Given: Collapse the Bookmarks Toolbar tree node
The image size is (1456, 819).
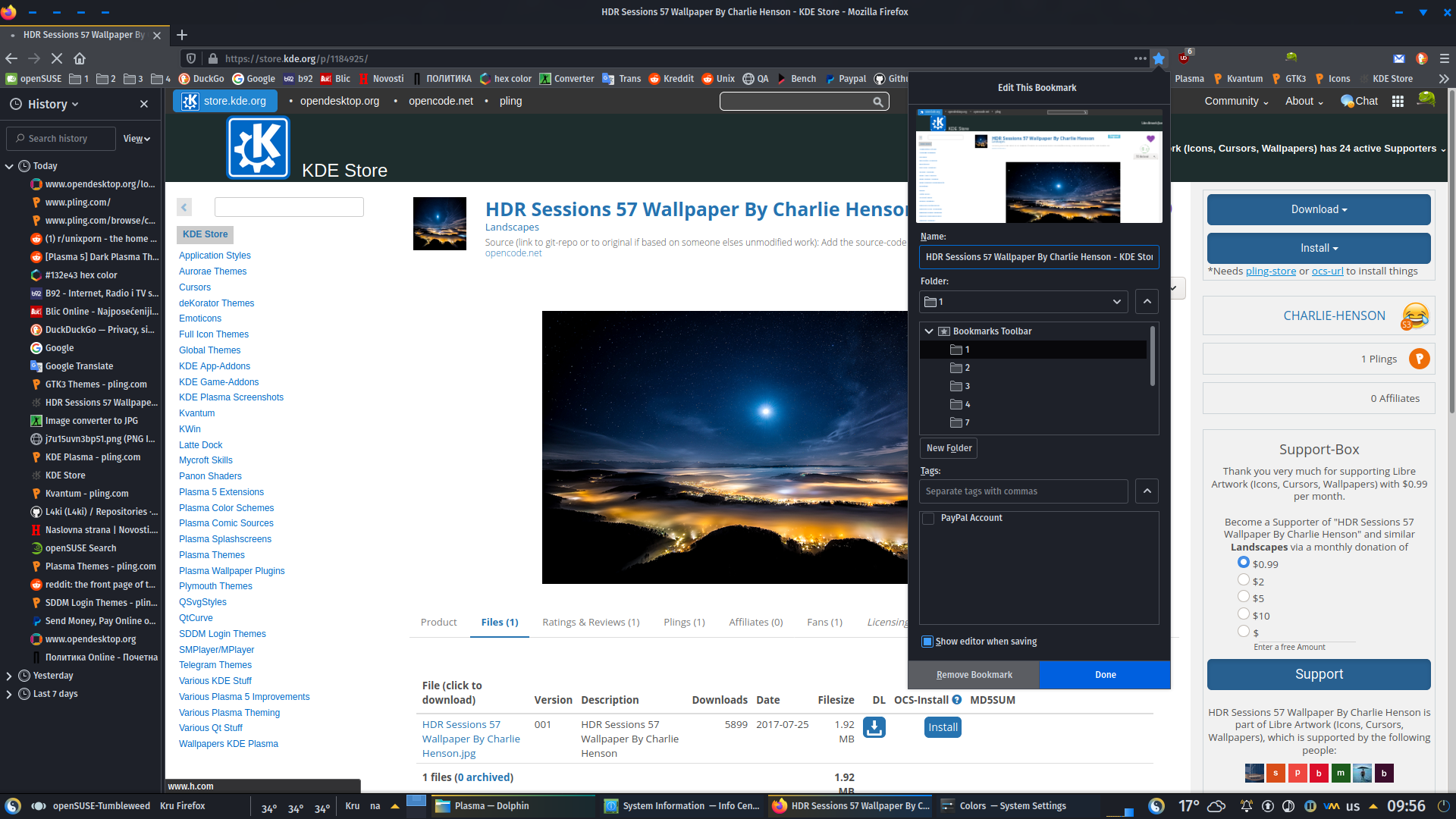Looking at the screenshot, I should [929, 331].
